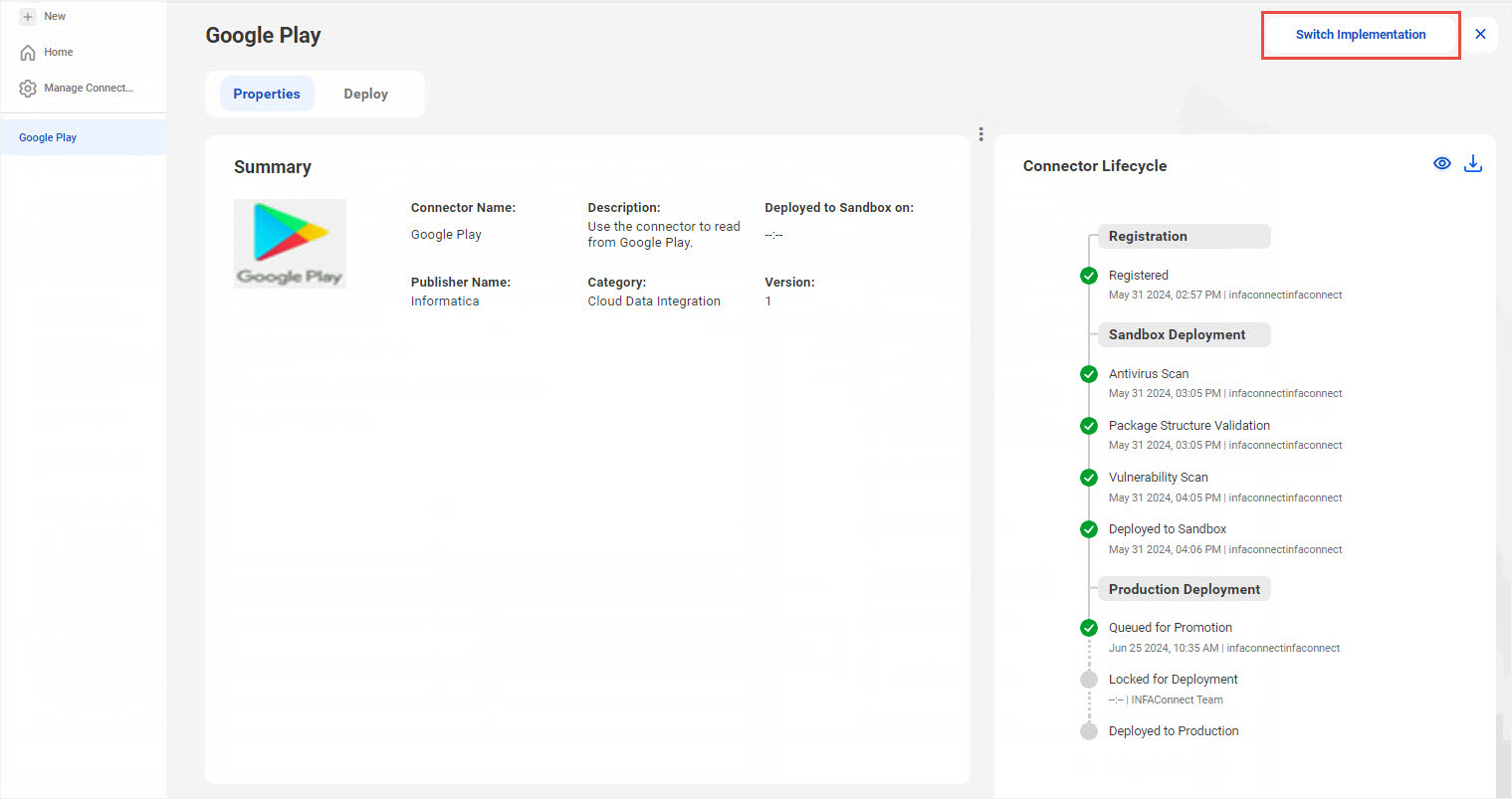Open the vertical three-dot panel handle
This screenshot has height=799, width=1512.
tap(981, 134)
